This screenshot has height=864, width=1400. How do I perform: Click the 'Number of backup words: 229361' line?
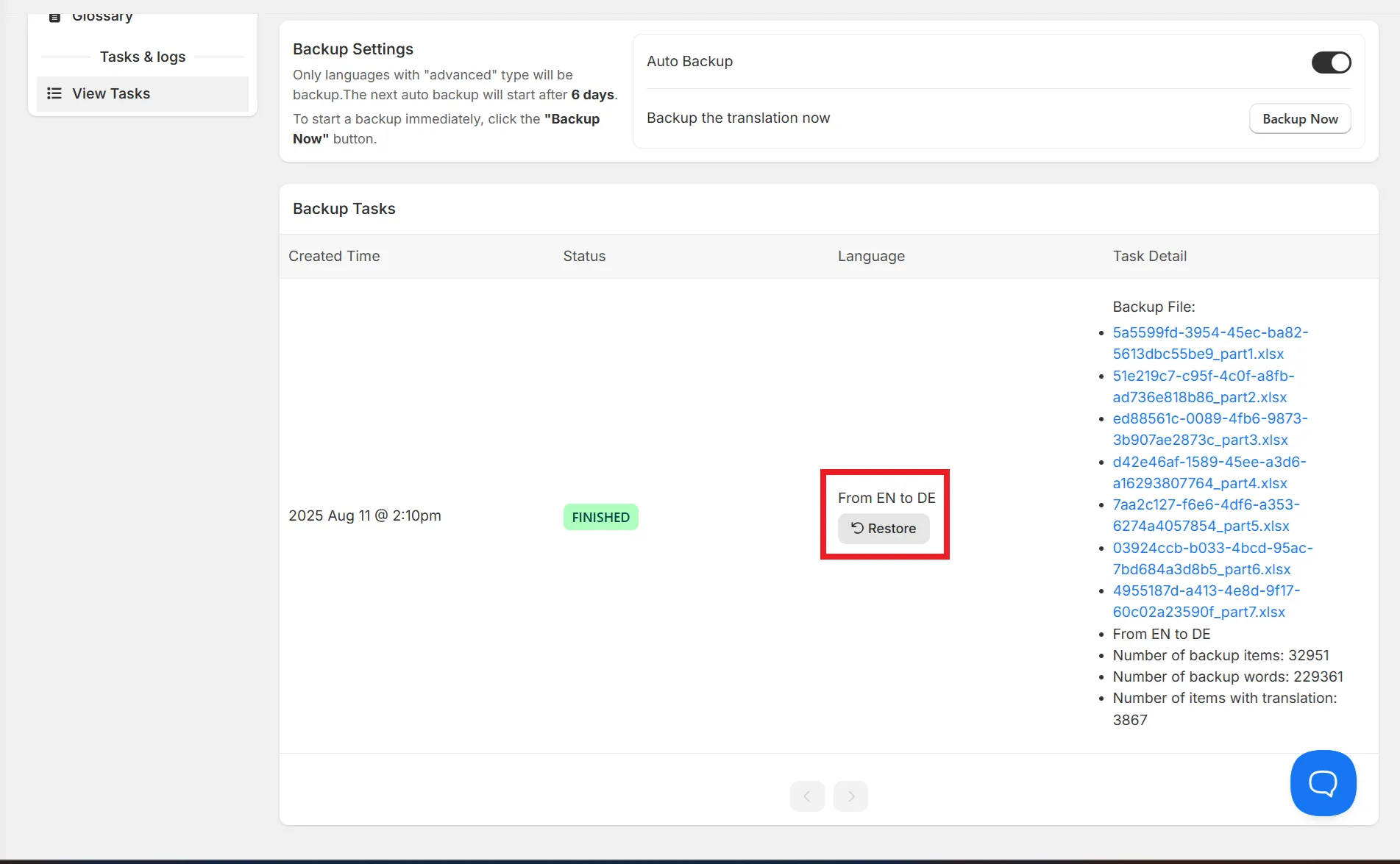point(1227,677)
